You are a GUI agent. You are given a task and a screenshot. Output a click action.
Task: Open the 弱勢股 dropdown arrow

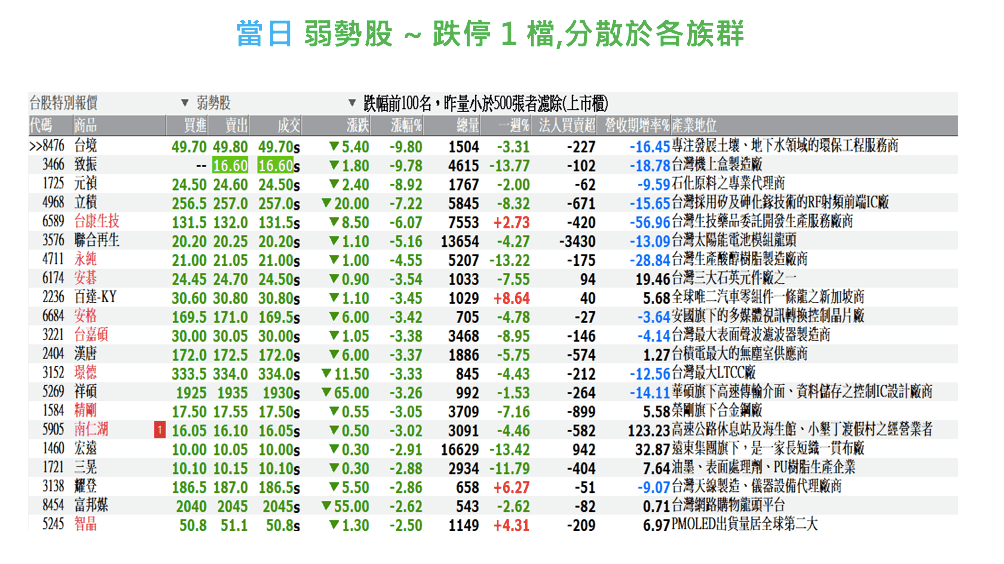184,103
